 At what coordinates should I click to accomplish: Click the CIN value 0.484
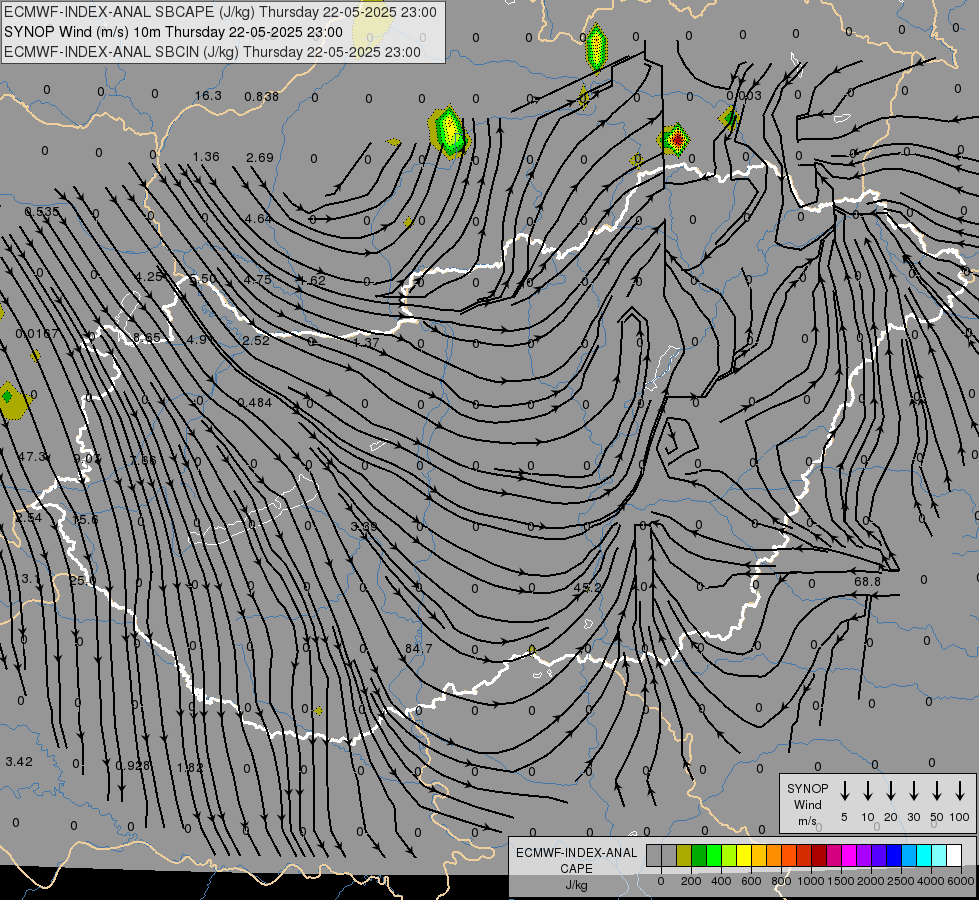255,403
